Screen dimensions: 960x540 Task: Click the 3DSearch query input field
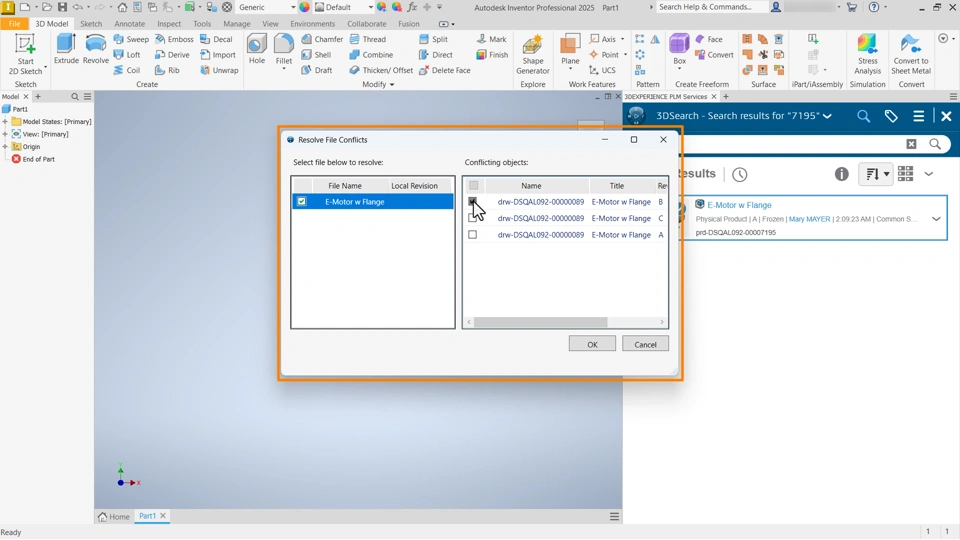click(793, 144)
